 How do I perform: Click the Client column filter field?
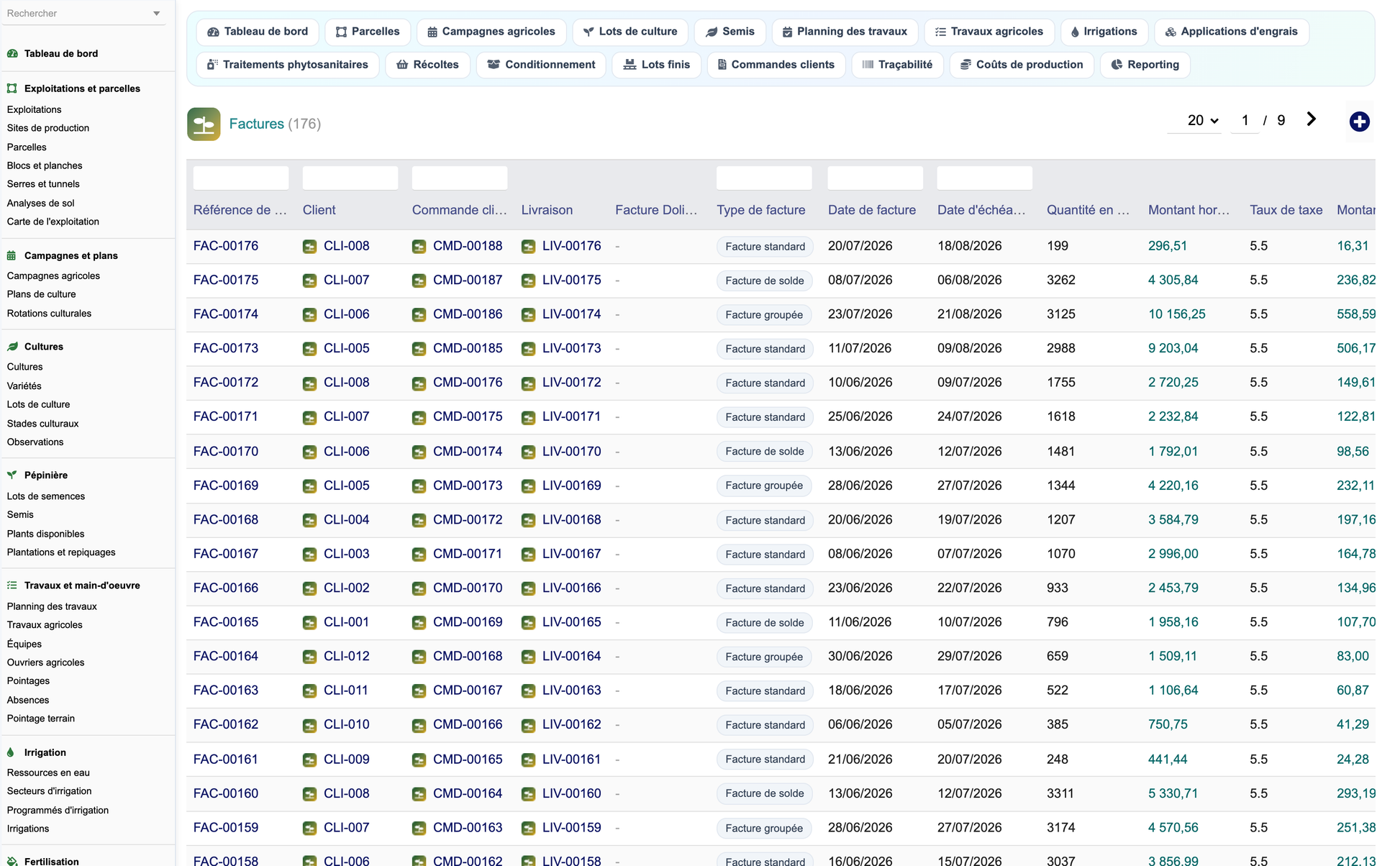pos(350,178)
